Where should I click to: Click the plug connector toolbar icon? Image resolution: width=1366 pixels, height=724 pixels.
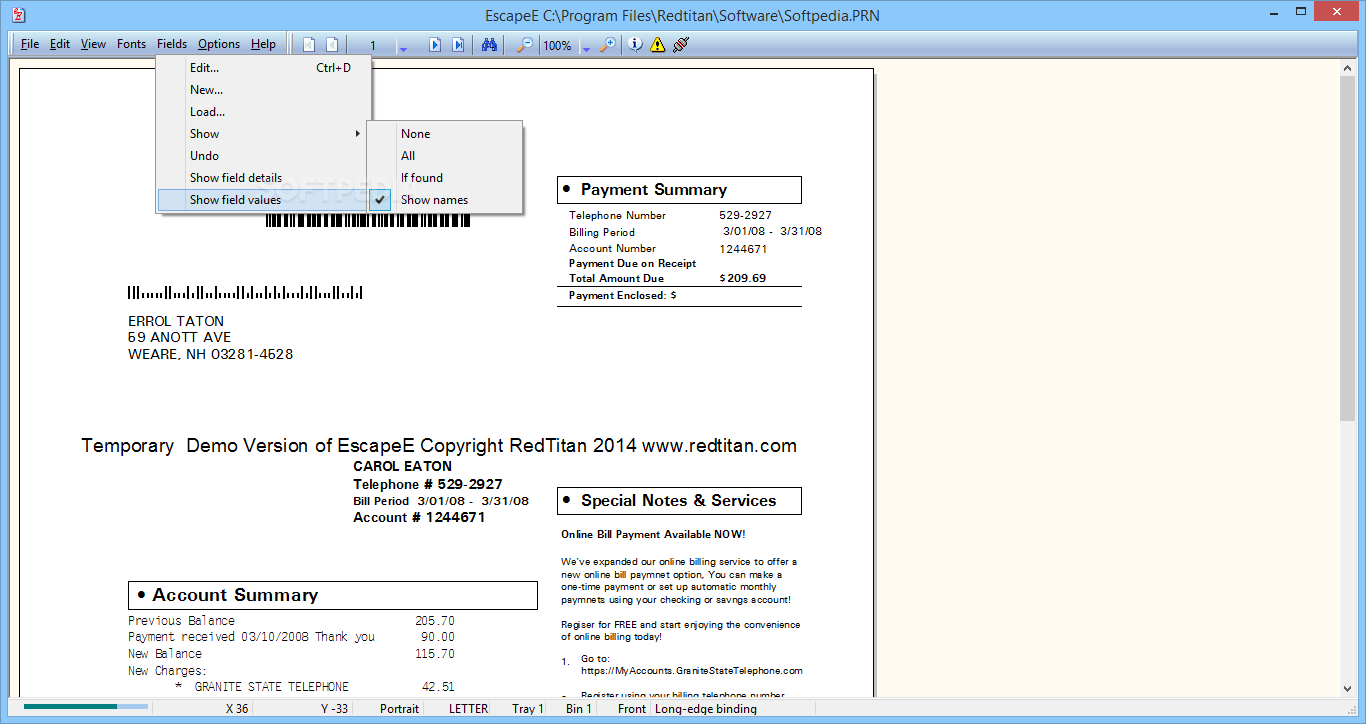[681, 44]
